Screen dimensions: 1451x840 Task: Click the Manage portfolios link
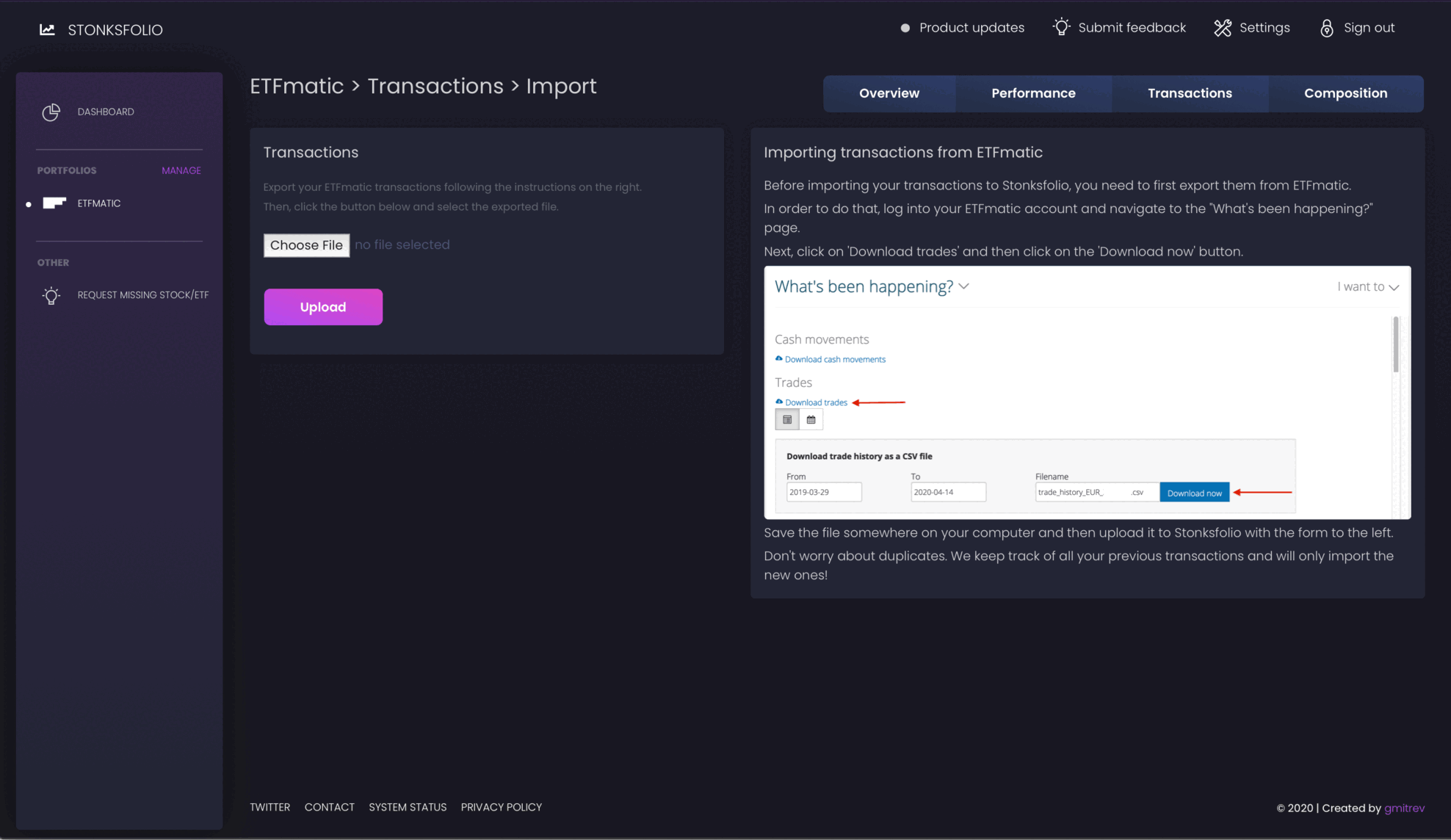[x=181, y=170]
